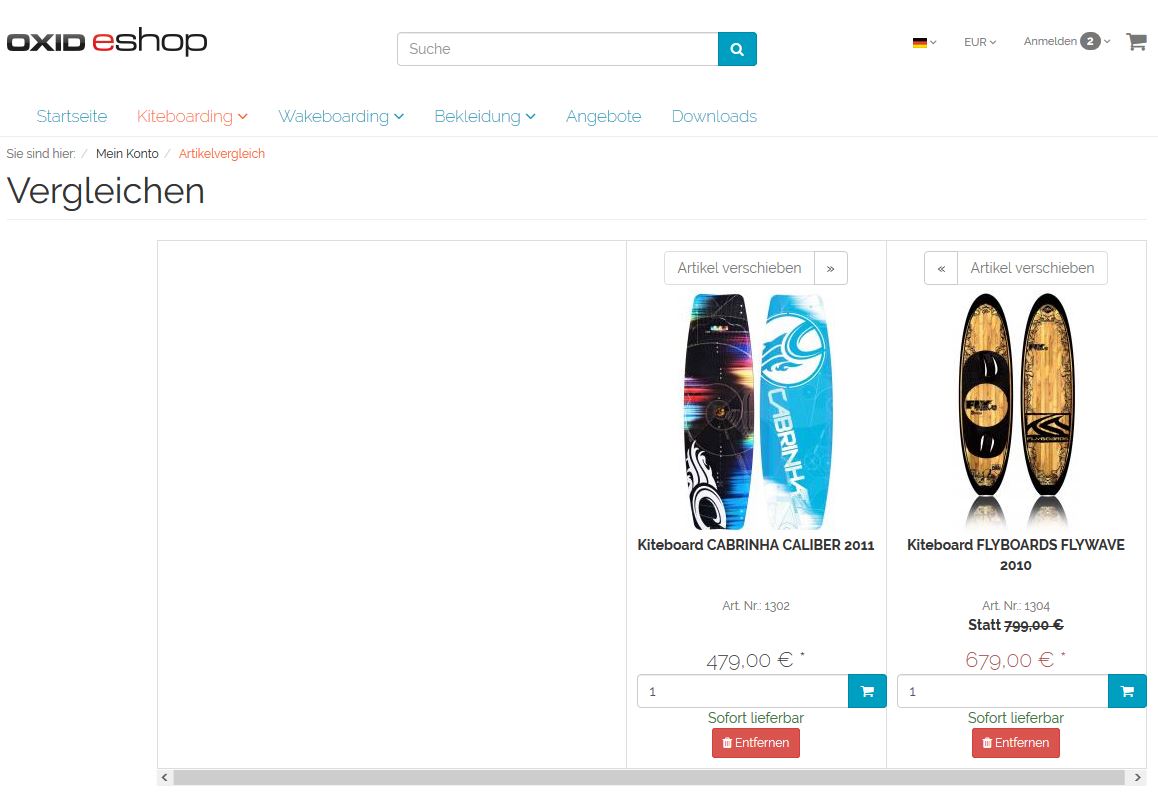Click the search magnifier button
Viewport: 1158px width, 802px height.
737,49
